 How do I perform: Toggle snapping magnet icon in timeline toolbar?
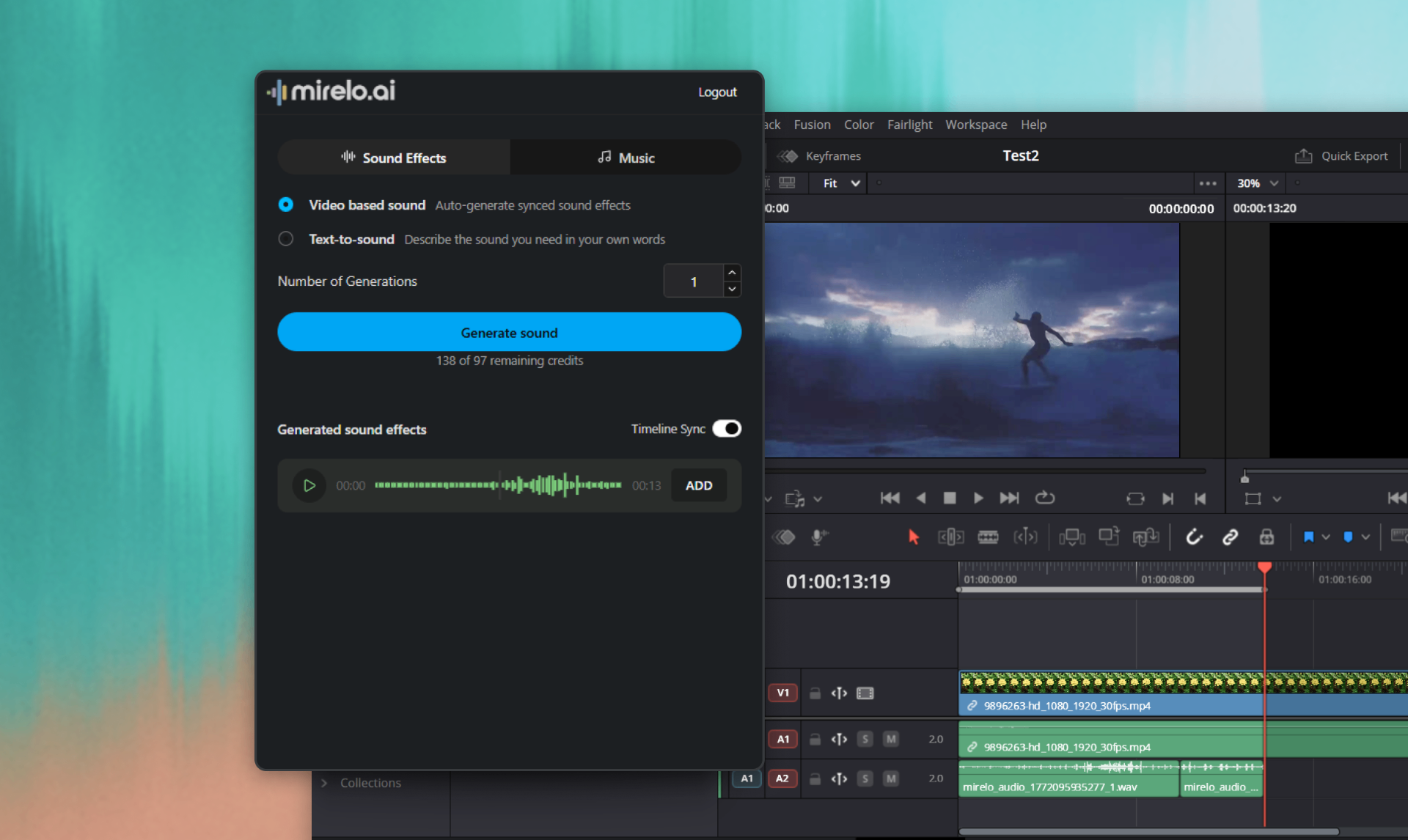tap(1194, 537)
